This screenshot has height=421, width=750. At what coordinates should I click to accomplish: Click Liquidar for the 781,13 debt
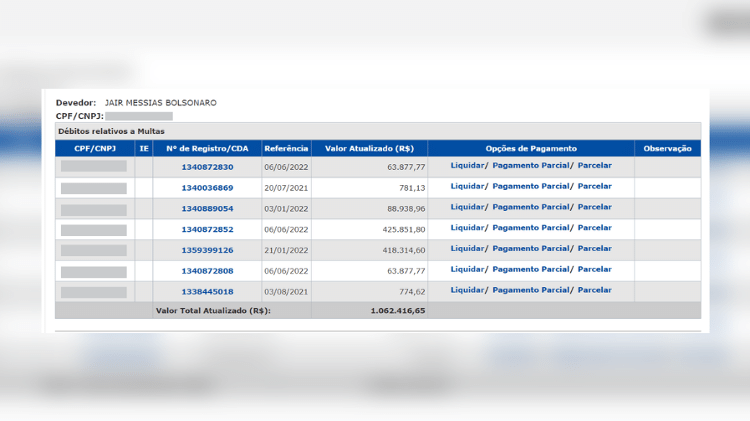467,186
